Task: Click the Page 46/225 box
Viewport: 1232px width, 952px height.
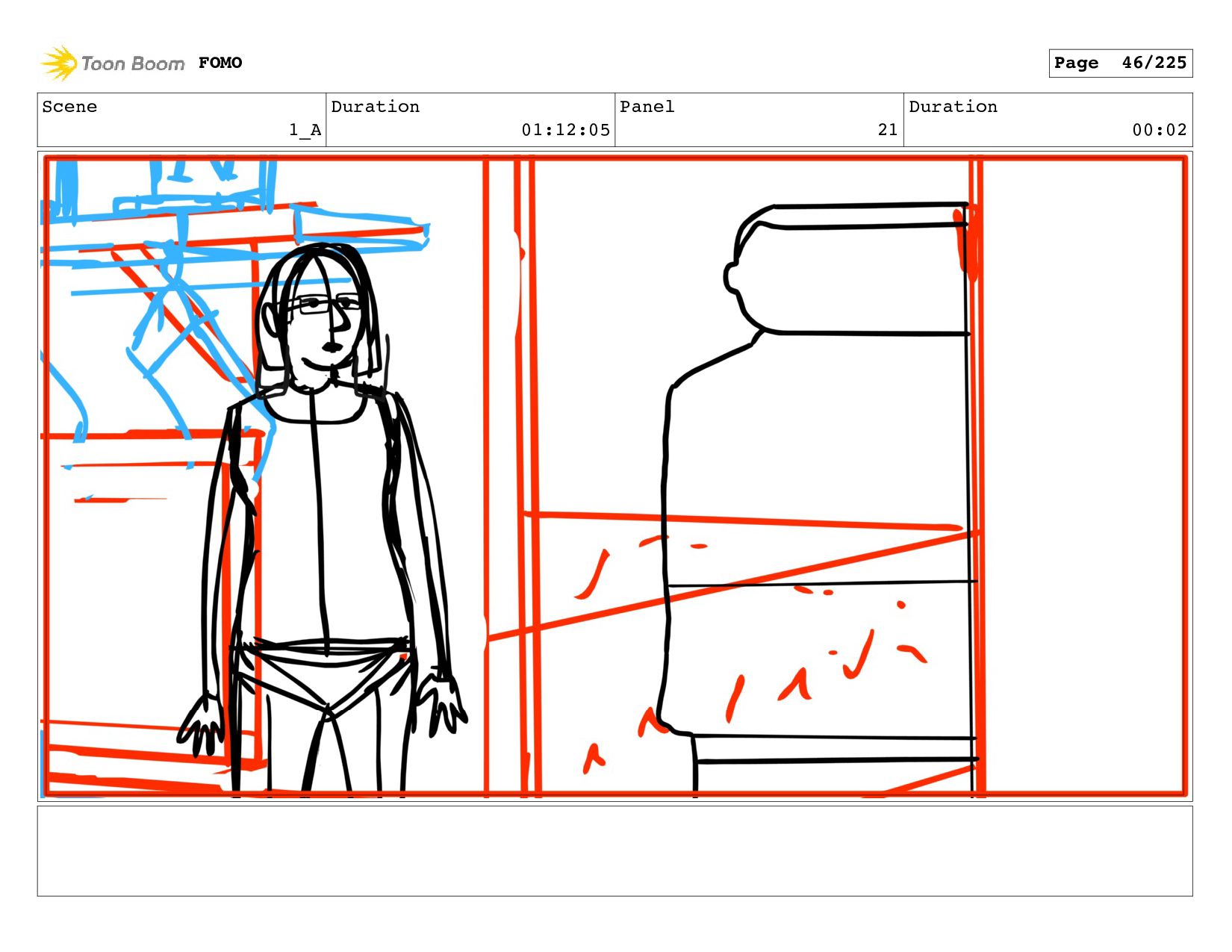Action: point(1120,63)
